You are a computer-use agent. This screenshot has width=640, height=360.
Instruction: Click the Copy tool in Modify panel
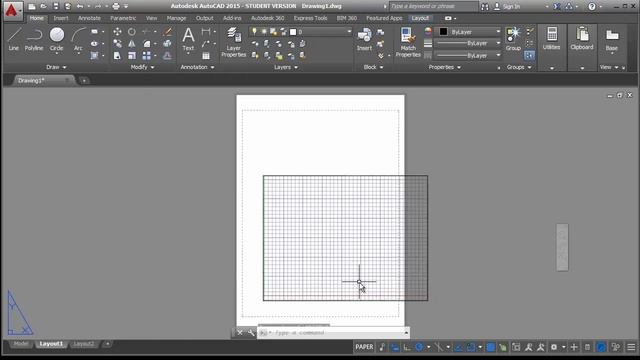click(x=117, y=44)
